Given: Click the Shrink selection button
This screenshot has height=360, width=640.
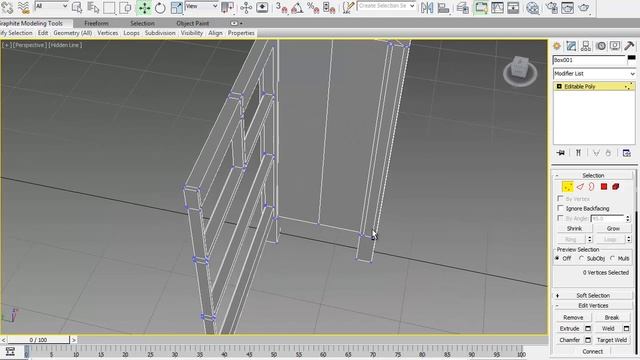Looking at the screenshot, I should pyautogui.click(x=574, y=229).
